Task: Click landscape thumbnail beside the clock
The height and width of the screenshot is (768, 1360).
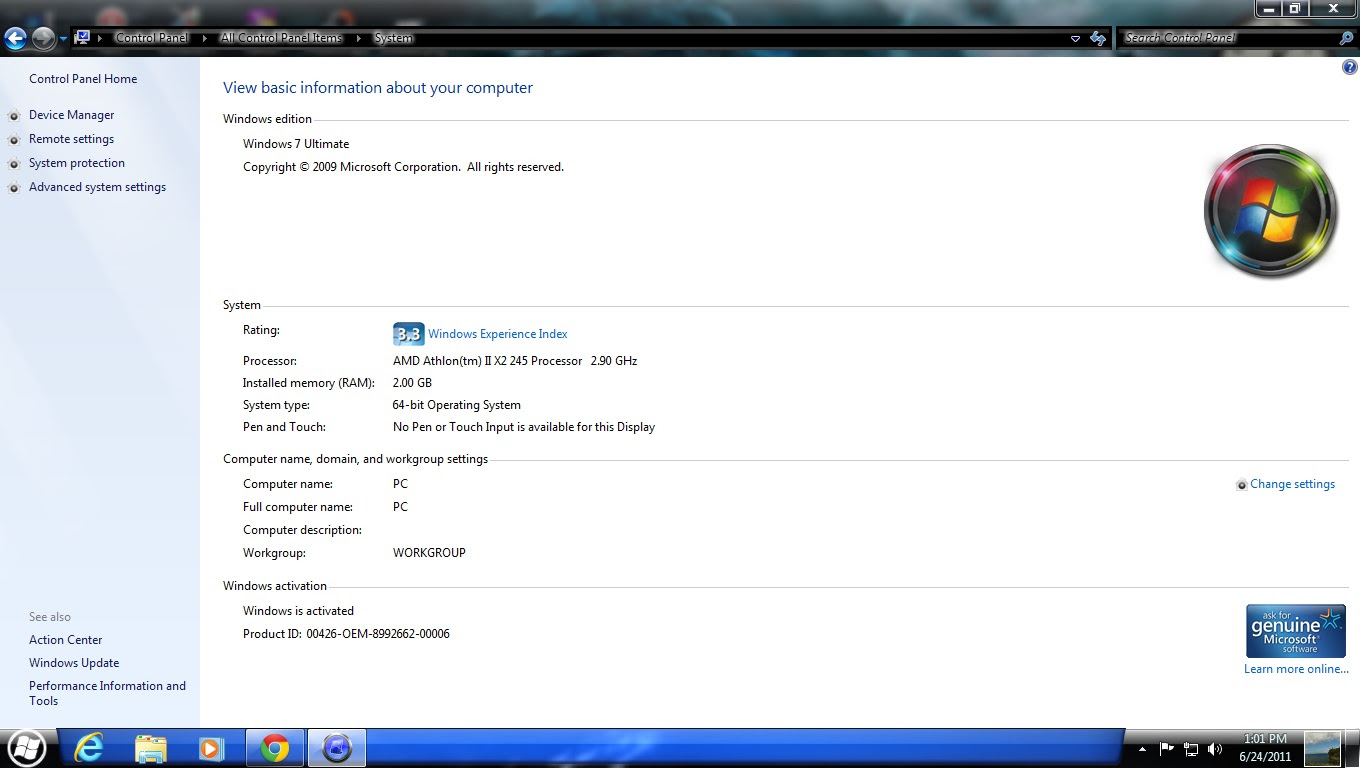Action: pos(1322,748)
